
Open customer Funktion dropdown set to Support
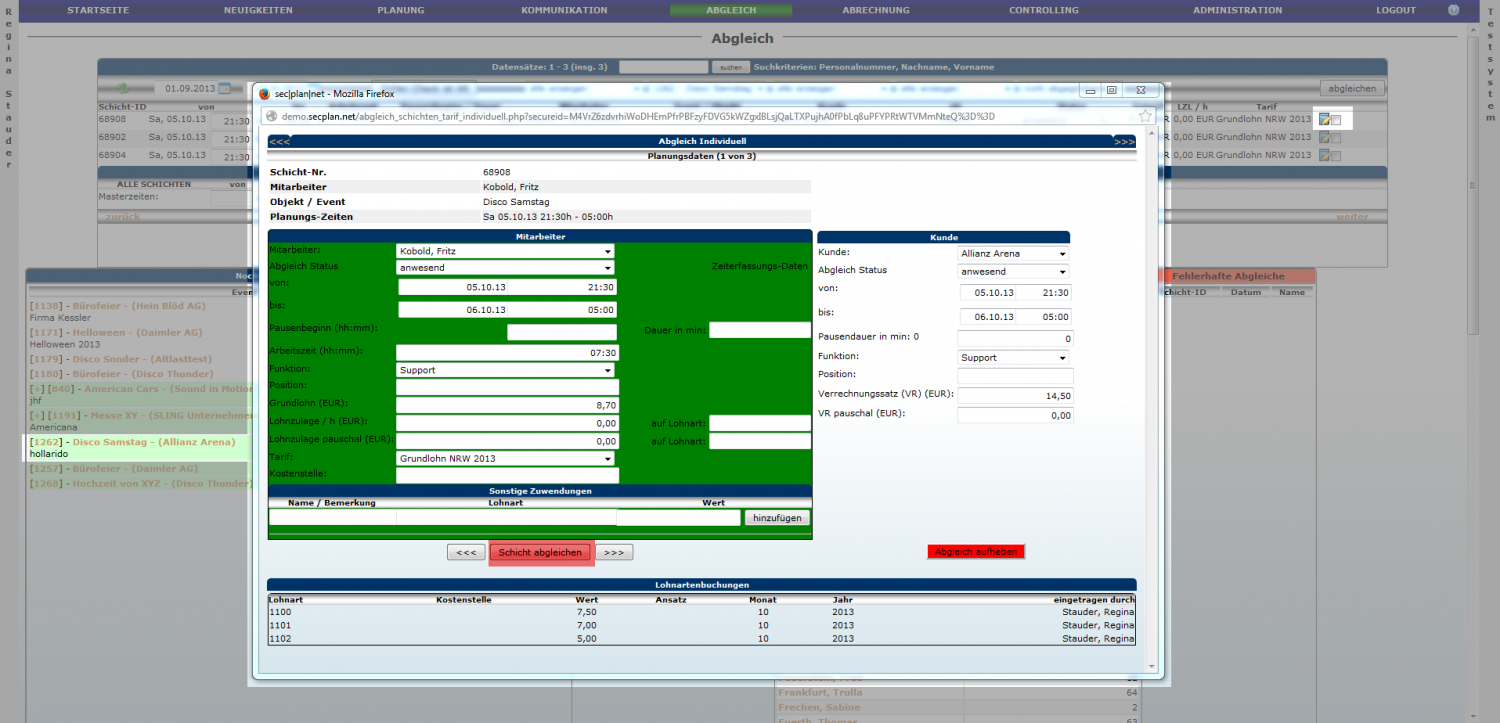[x=1013, y=357]
